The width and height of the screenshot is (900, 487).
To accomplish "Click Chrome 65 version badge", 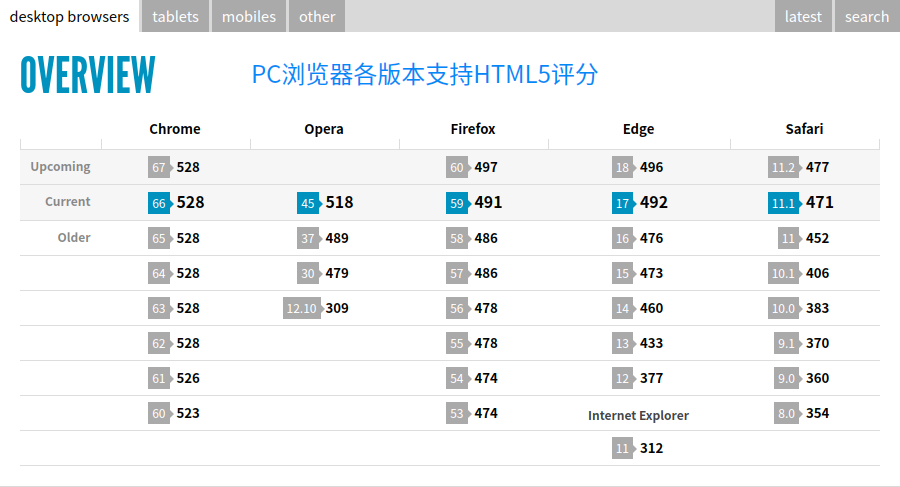I will click(x=159, y=238).
